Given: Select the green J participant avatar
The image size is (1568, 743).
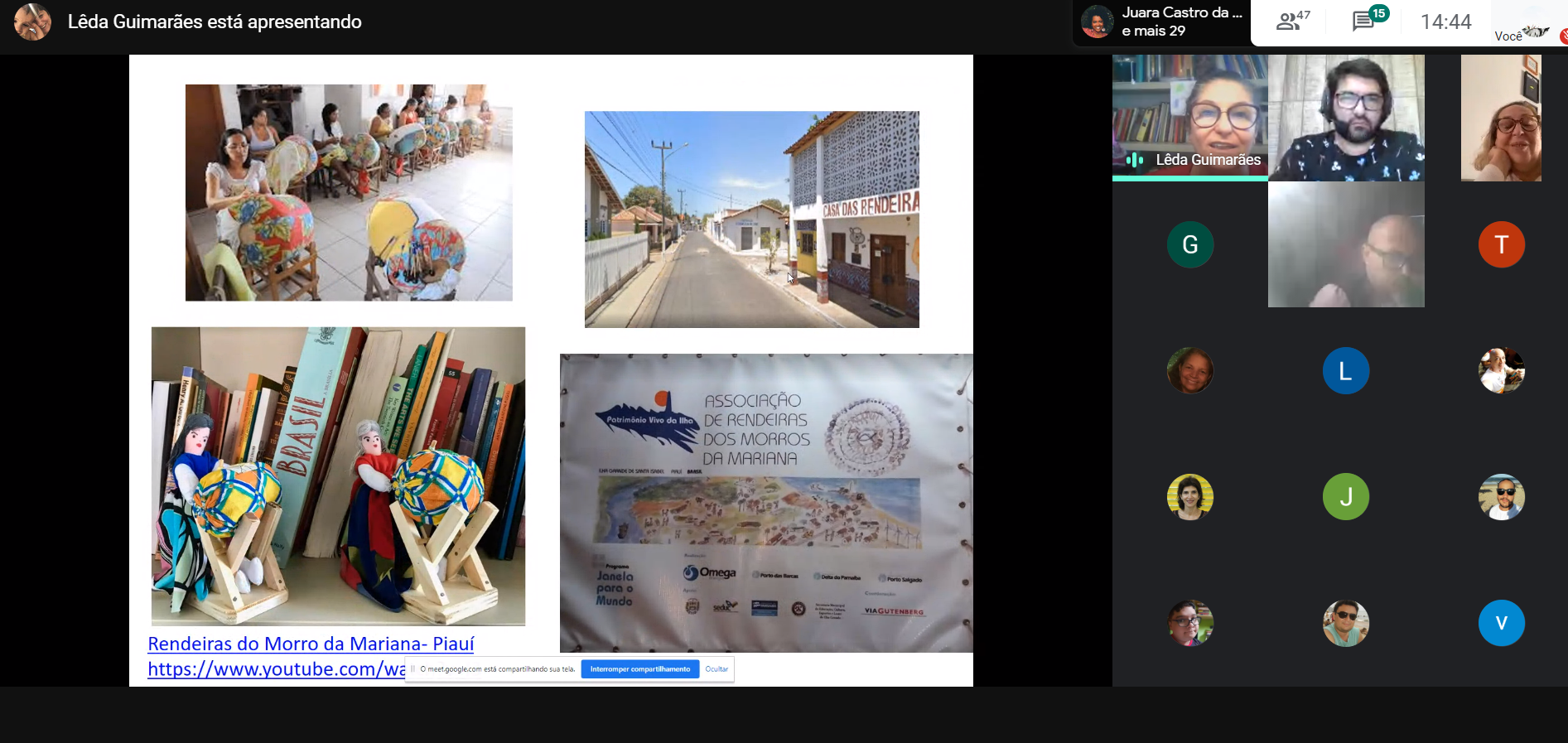Looking at the screenshot, I should pyautogui.click(x=1345, y=496).
